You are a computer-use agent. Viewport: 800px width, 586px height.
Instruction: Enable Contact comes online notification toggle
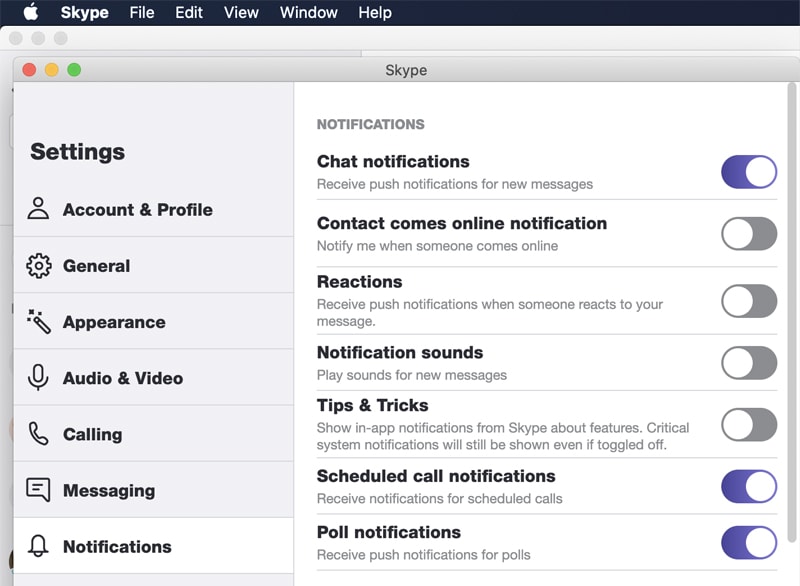(x=749, y=234)
